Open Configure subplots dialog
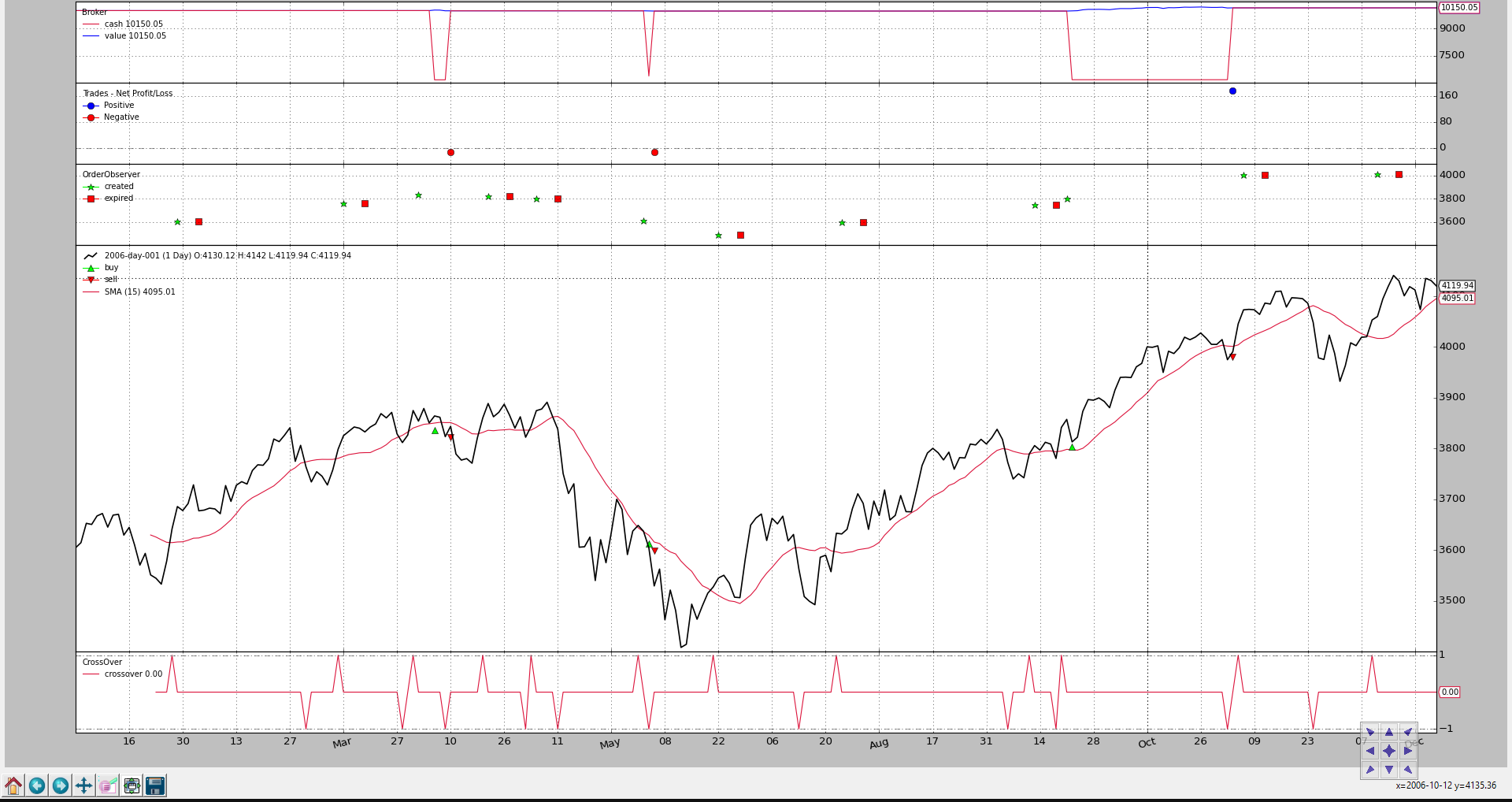 [x=132, y=785]
